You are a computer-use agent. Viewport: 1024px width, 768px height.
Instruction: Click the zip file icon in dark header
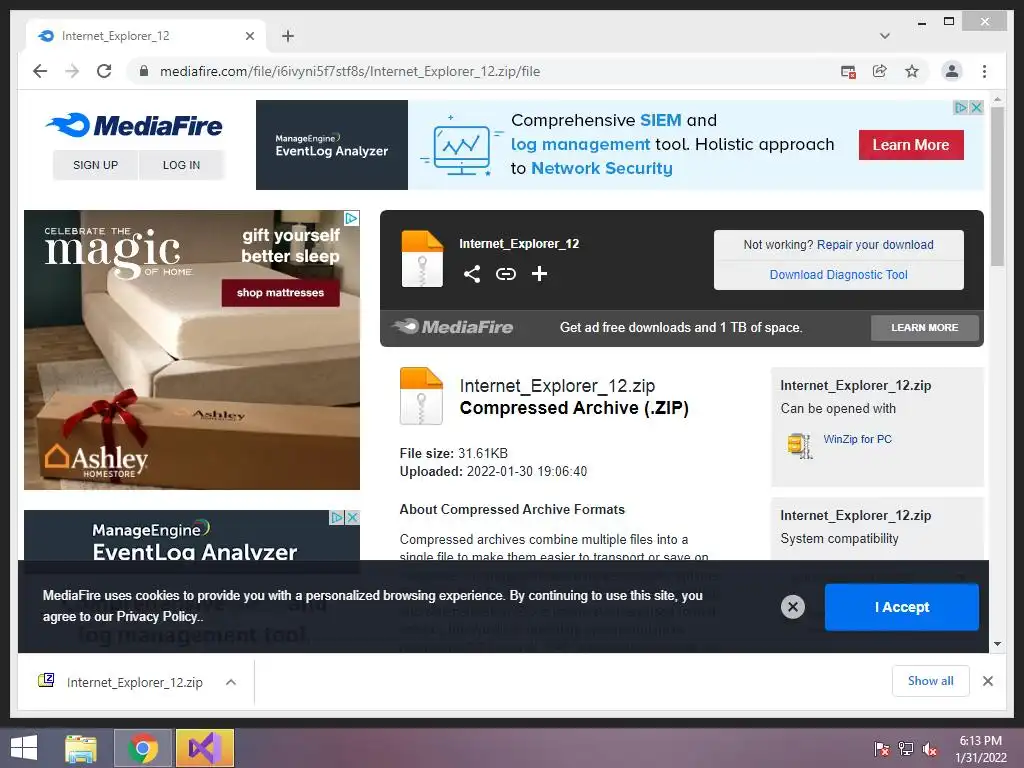click(x=422, y=259)
